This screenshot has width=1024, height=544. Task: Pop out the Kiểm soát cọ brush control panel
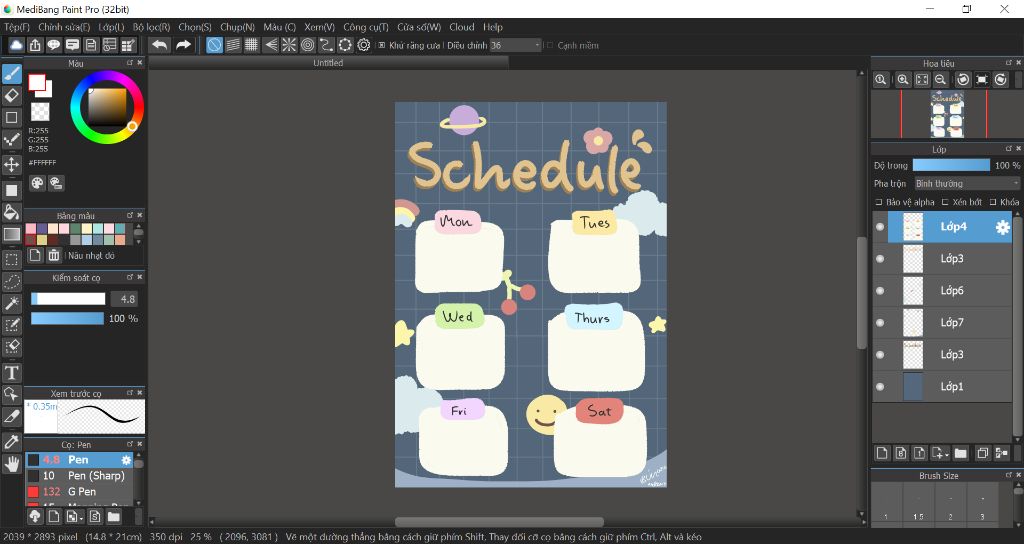pos(130,277)
